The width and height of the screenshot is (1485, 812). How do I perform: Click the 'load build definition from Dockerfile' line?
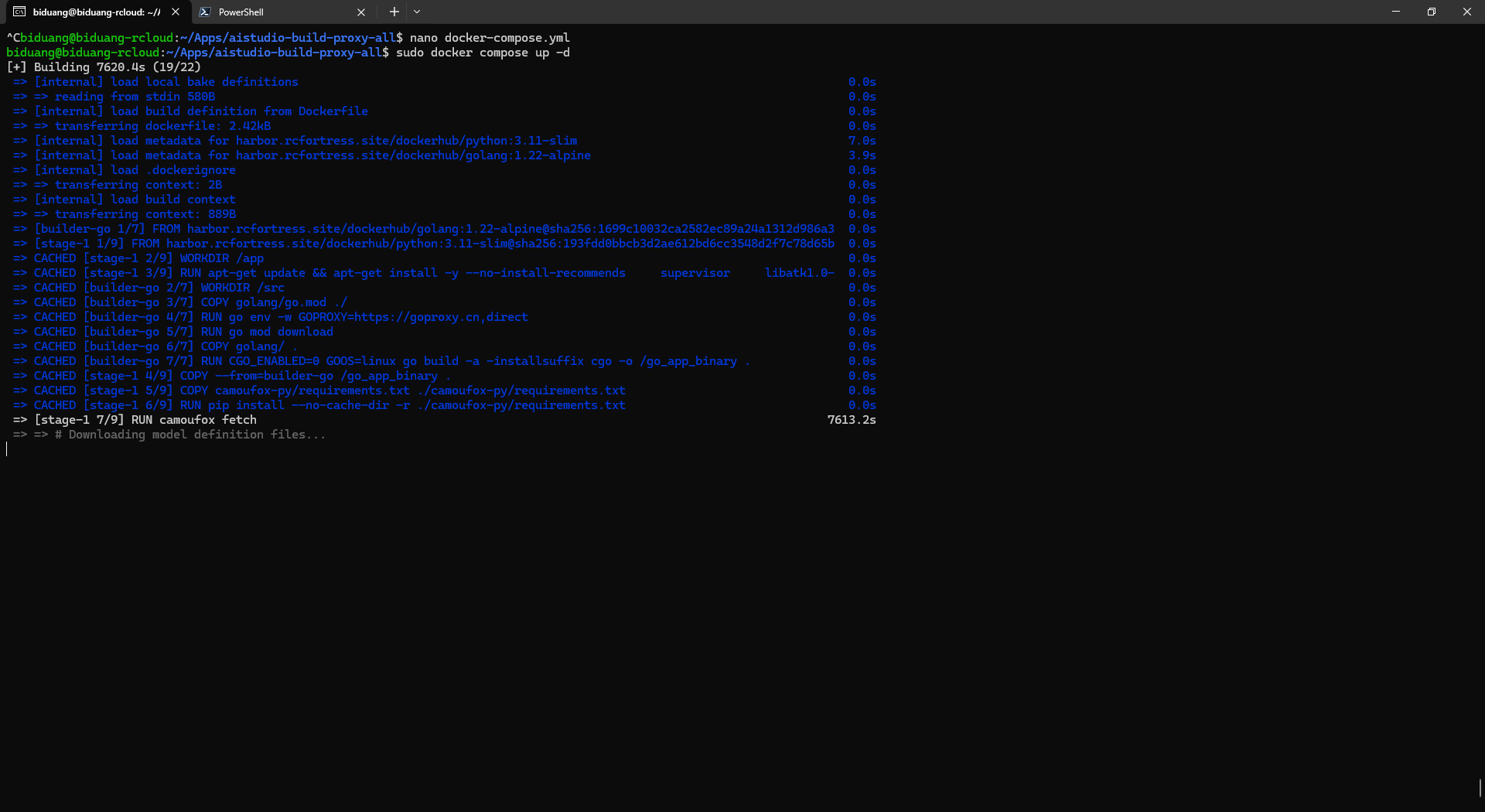(201, 111)
